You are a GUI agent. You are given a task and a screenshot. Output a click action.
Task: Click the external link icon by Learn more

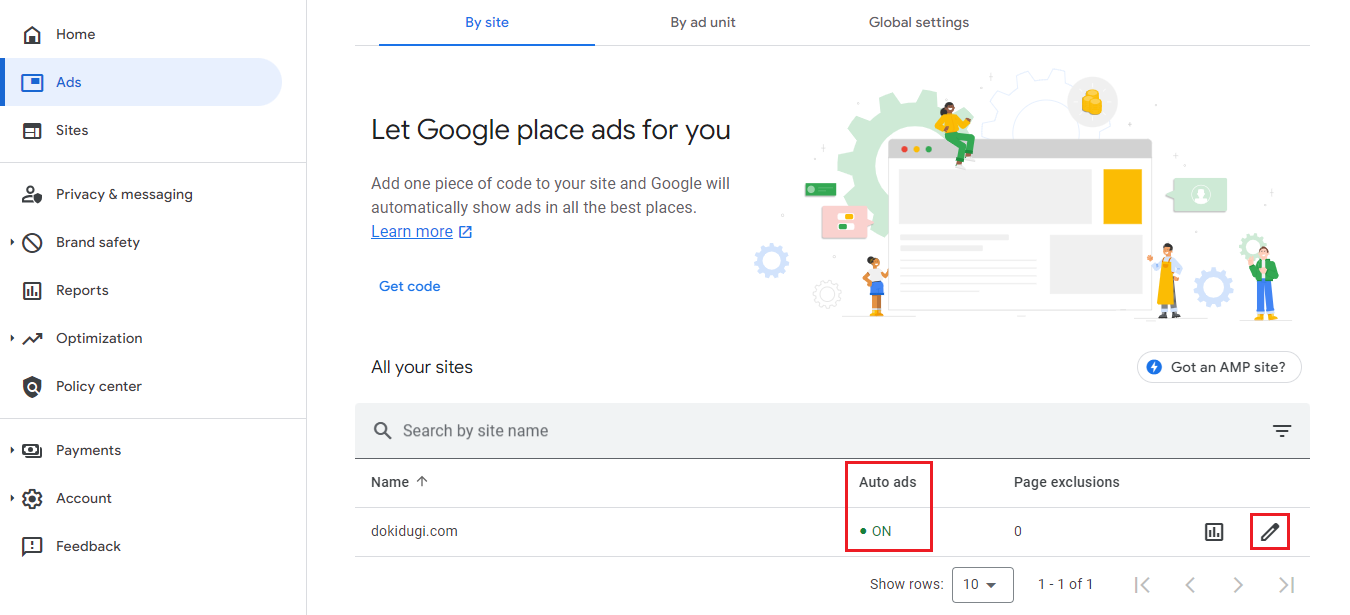pyautogui.click(x=465, y=232)
